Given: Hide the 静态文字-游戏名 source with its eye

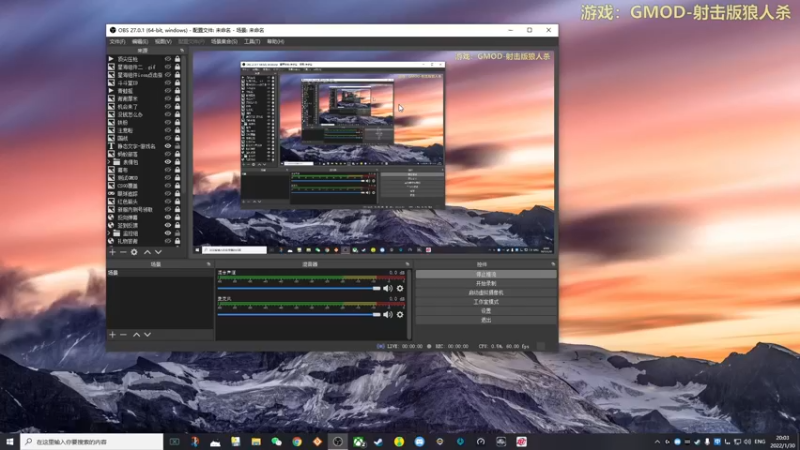Looking at the screenshot, I should 168,146.
